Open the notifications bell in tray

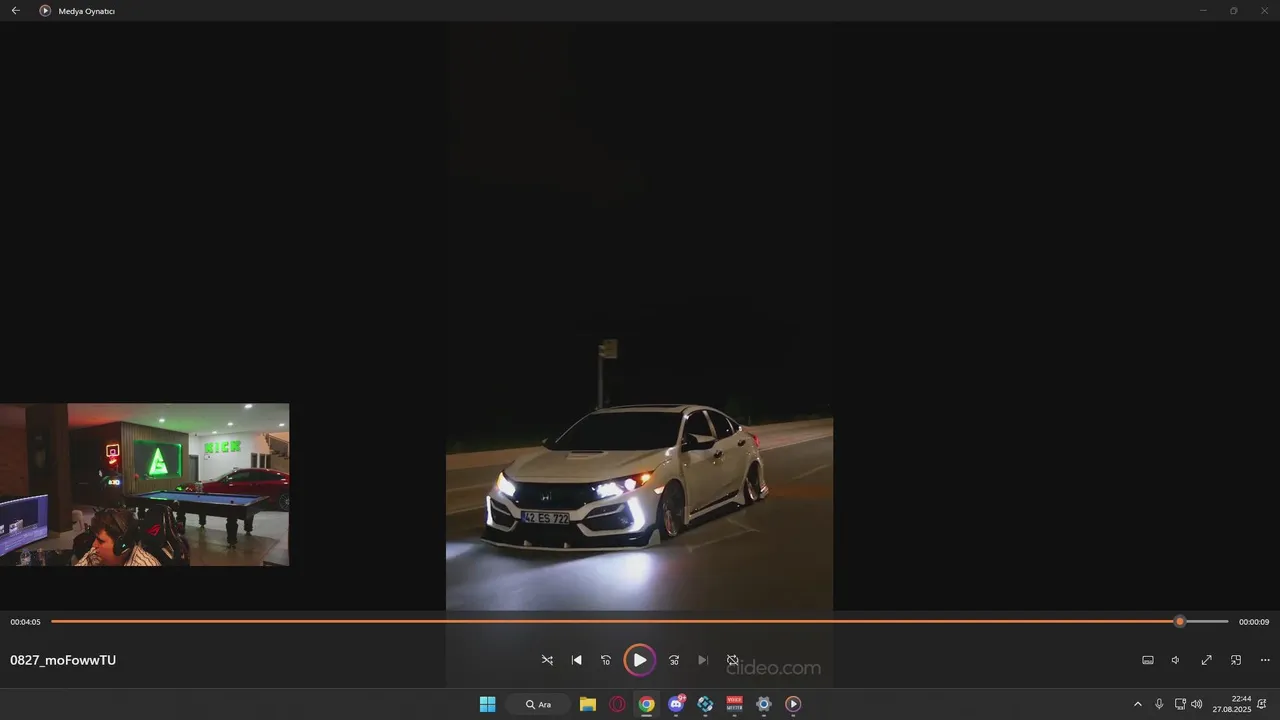(1264, 704)
